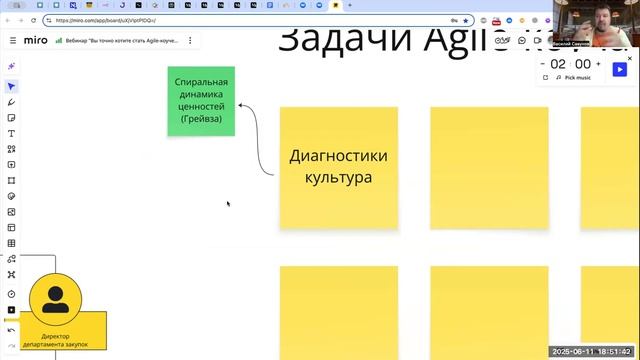Insert a table with the grid tool
The height and width of the screenshot is (360, 640).
(x=11, y=243)
